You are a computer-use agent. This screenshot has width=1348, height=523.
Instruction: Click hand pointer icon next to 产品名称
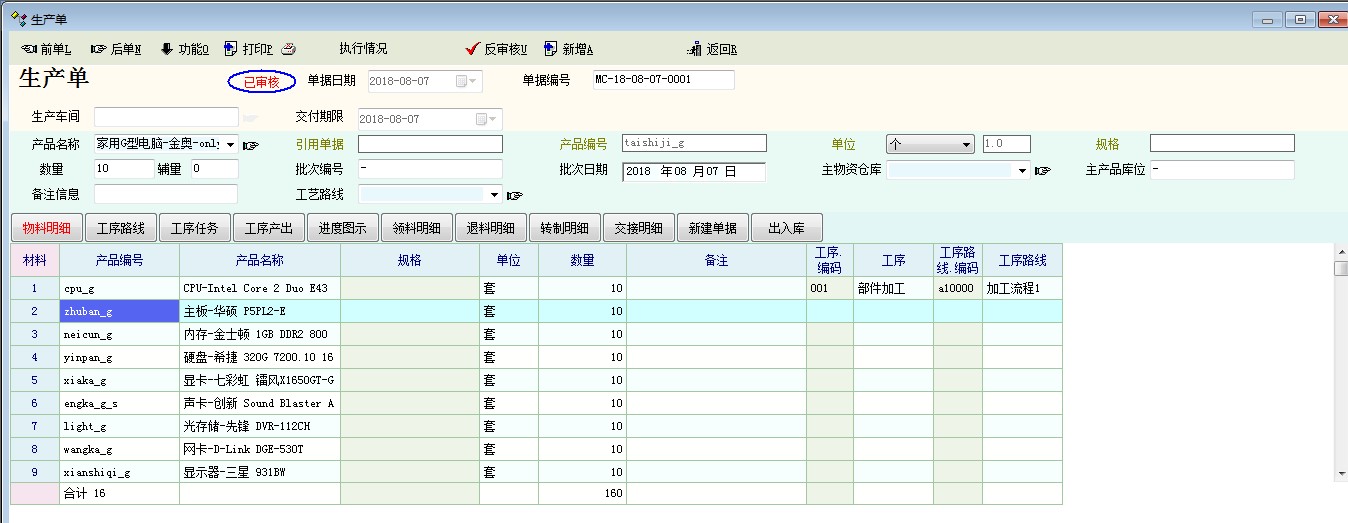click(250, 145)
